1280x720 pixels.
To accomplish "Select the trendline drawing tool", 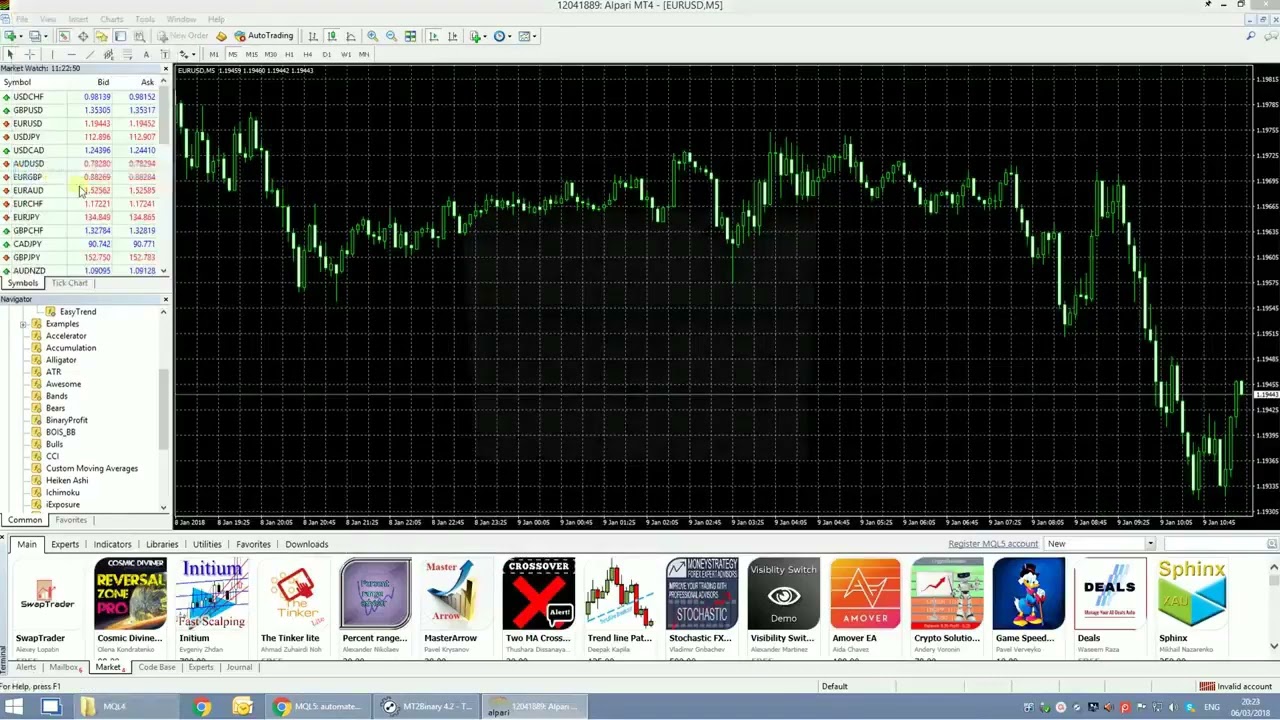I will (90, 54).
